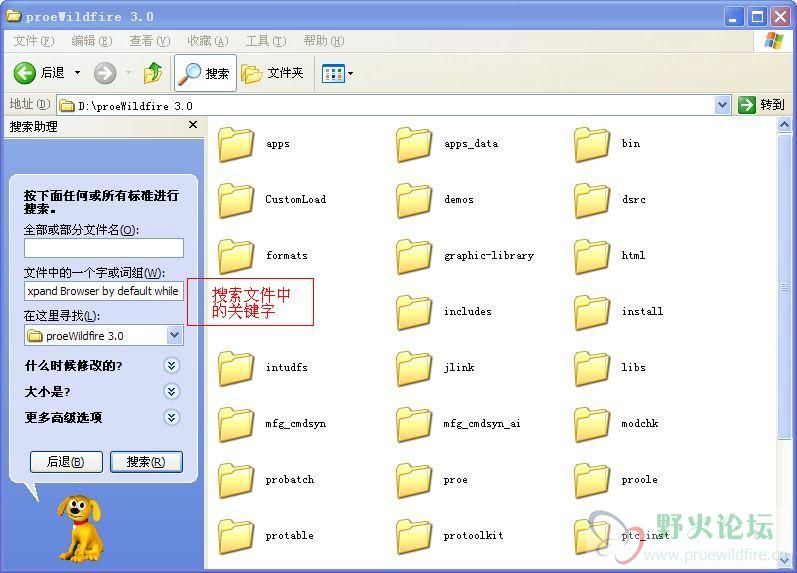Viewport: 797px width, 573px height.
Task: Select the graphic-library folder icon
Action: point(414,256)
